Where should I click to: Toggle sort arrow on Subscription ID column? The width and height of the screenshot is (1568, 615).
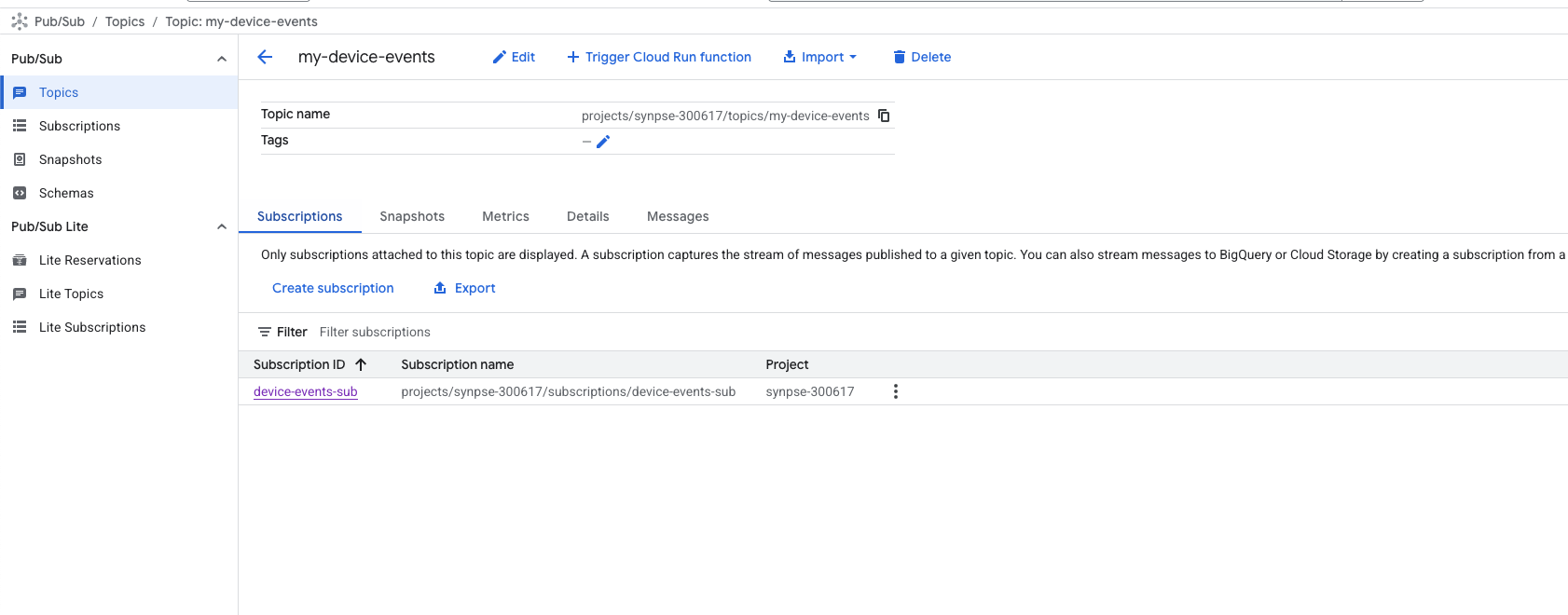pyautogui.click(x=361, y=364)
